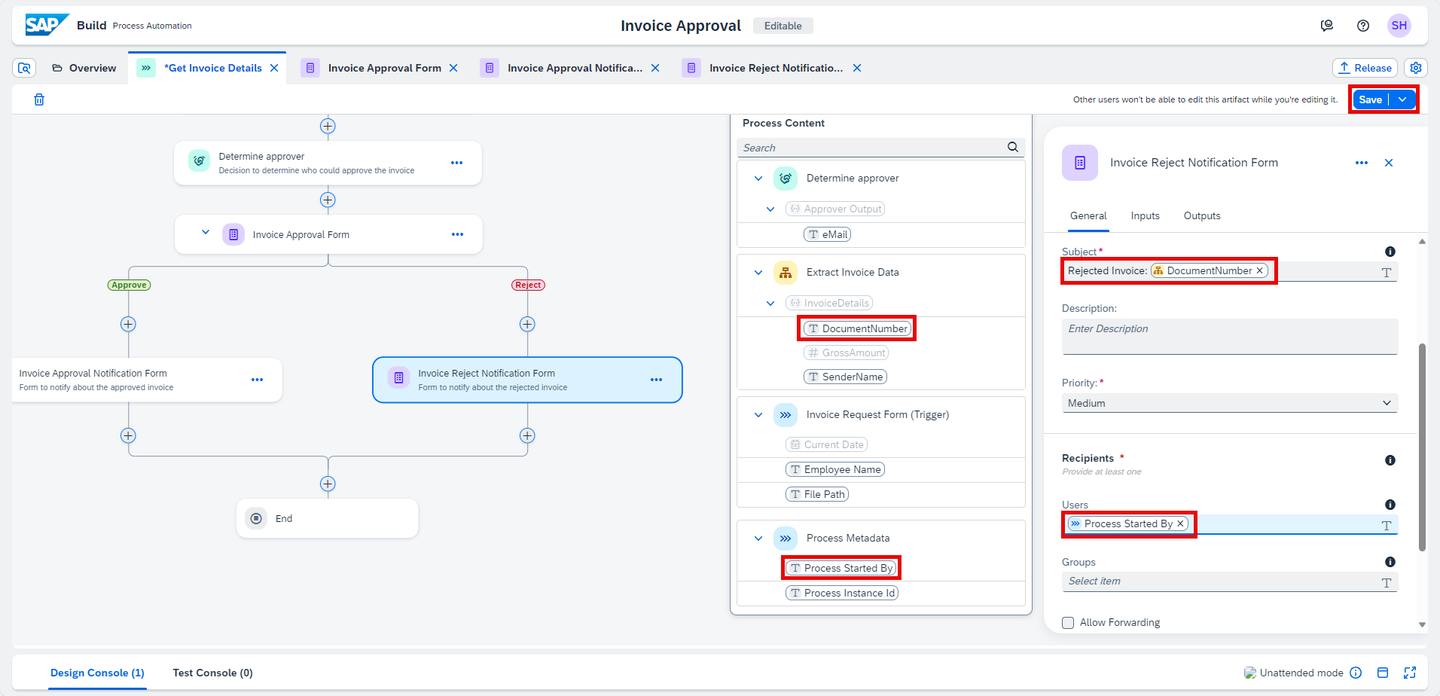Viewport: 1440px width, 696px height.
Task: Close the Invoice Reject Notification Form side panel
Action: (1388, 162)
